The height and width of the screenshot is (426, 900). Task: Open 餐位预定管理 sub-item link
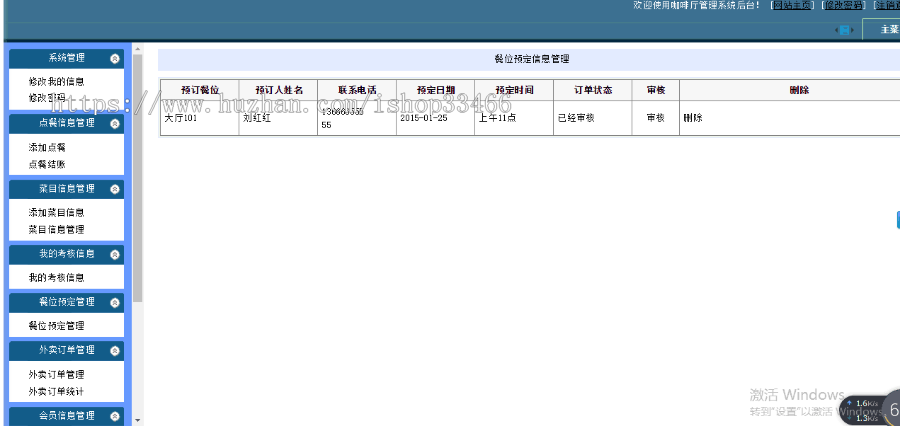57,326
